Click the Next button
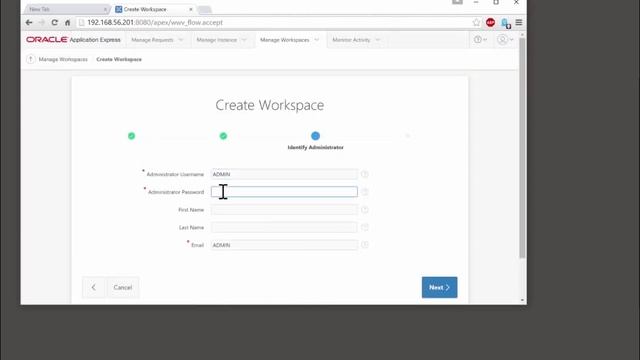This screenshot has height=360, width=640. [440, 287]
